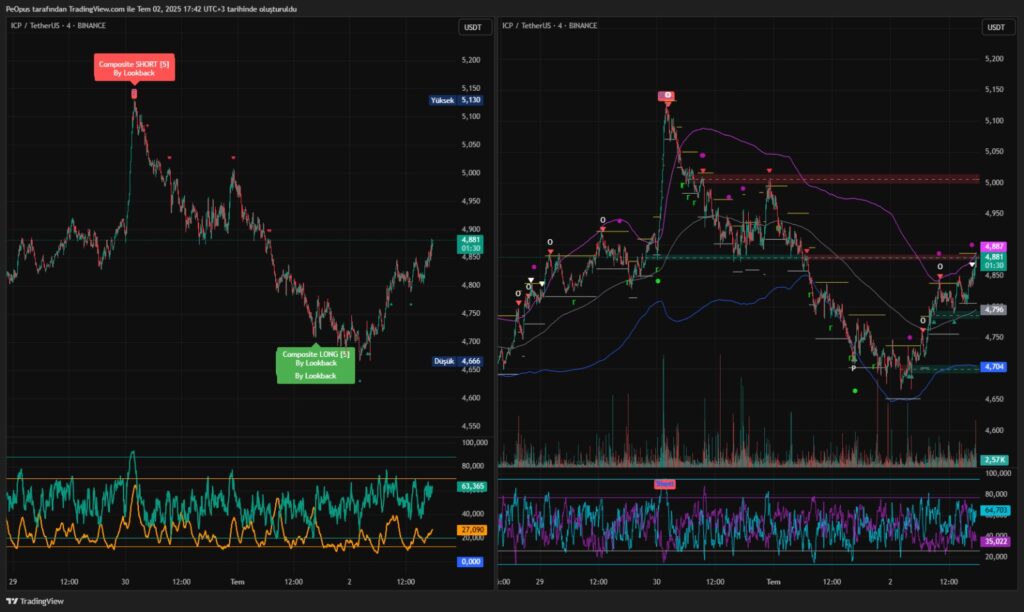
Task: Click the blue 4,704 price label
Action: click(x=994, y=367)
